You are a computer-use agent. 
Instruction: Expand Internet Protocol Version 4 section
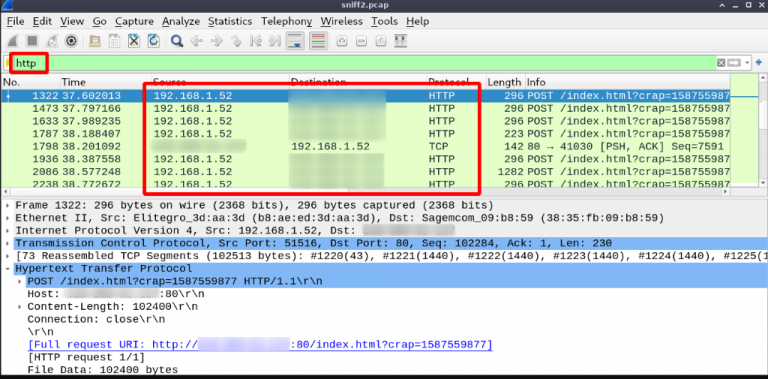(7, 231)
